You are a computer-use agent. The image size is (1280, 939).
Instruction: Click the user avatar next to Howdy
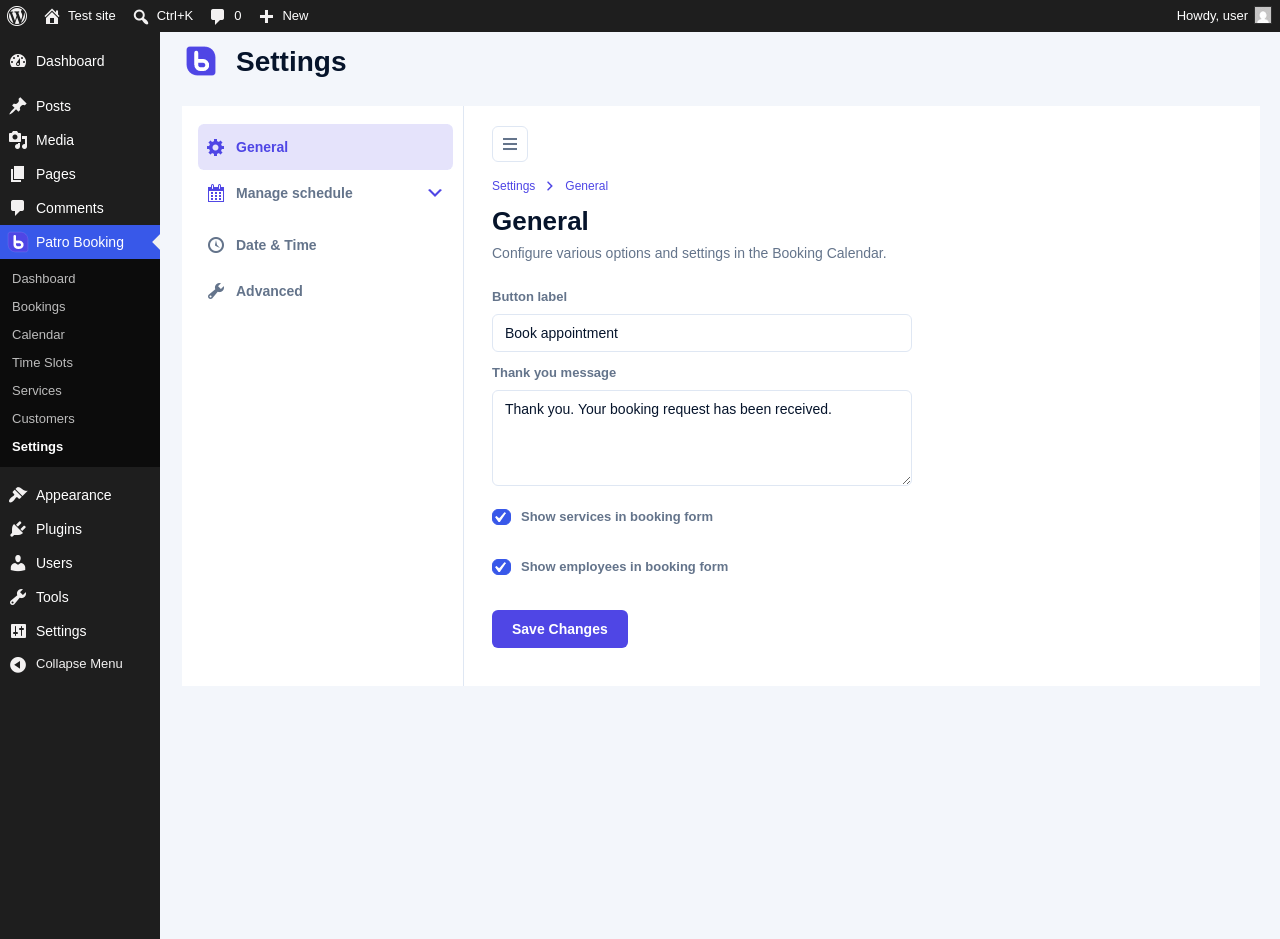1263,15
